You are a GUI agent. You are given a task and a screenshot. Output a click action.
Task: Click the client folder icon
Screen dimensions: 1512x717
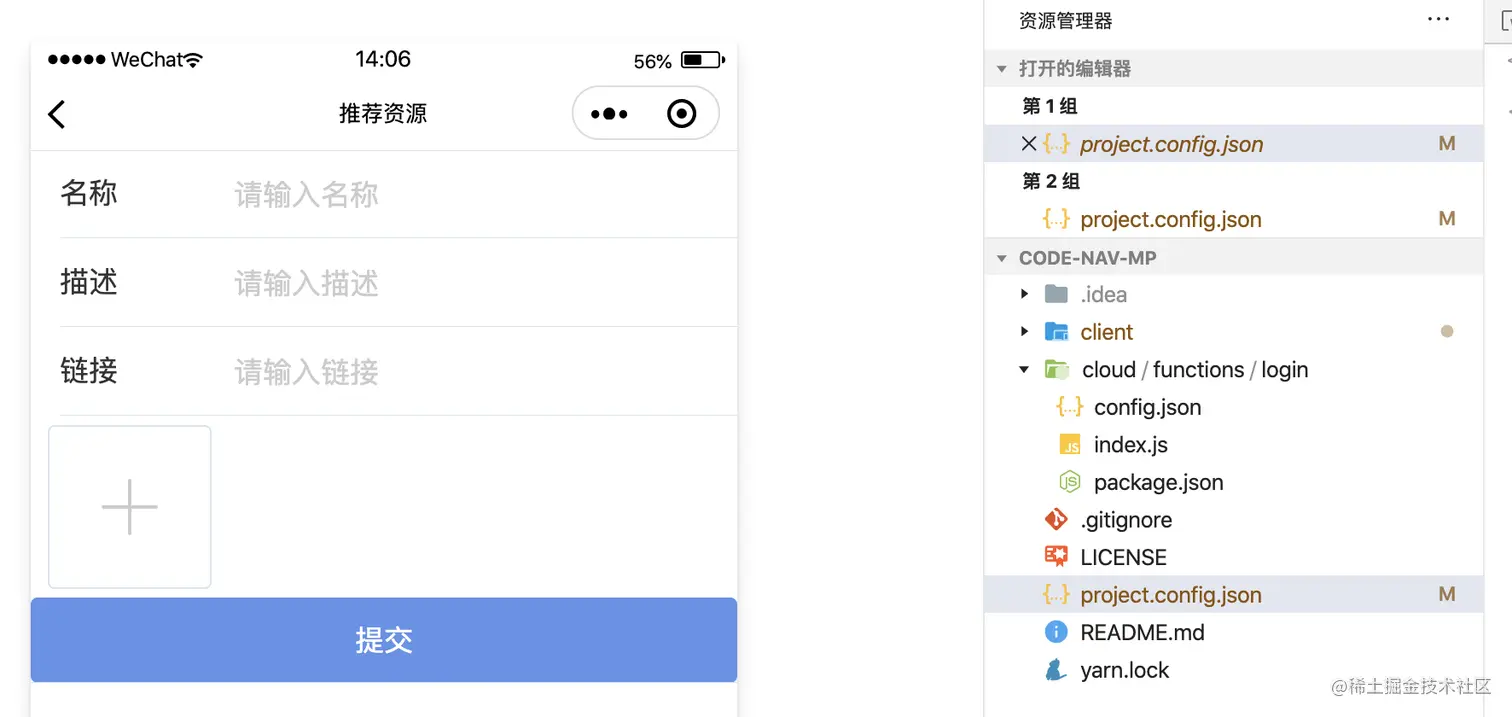[1056, 332]
